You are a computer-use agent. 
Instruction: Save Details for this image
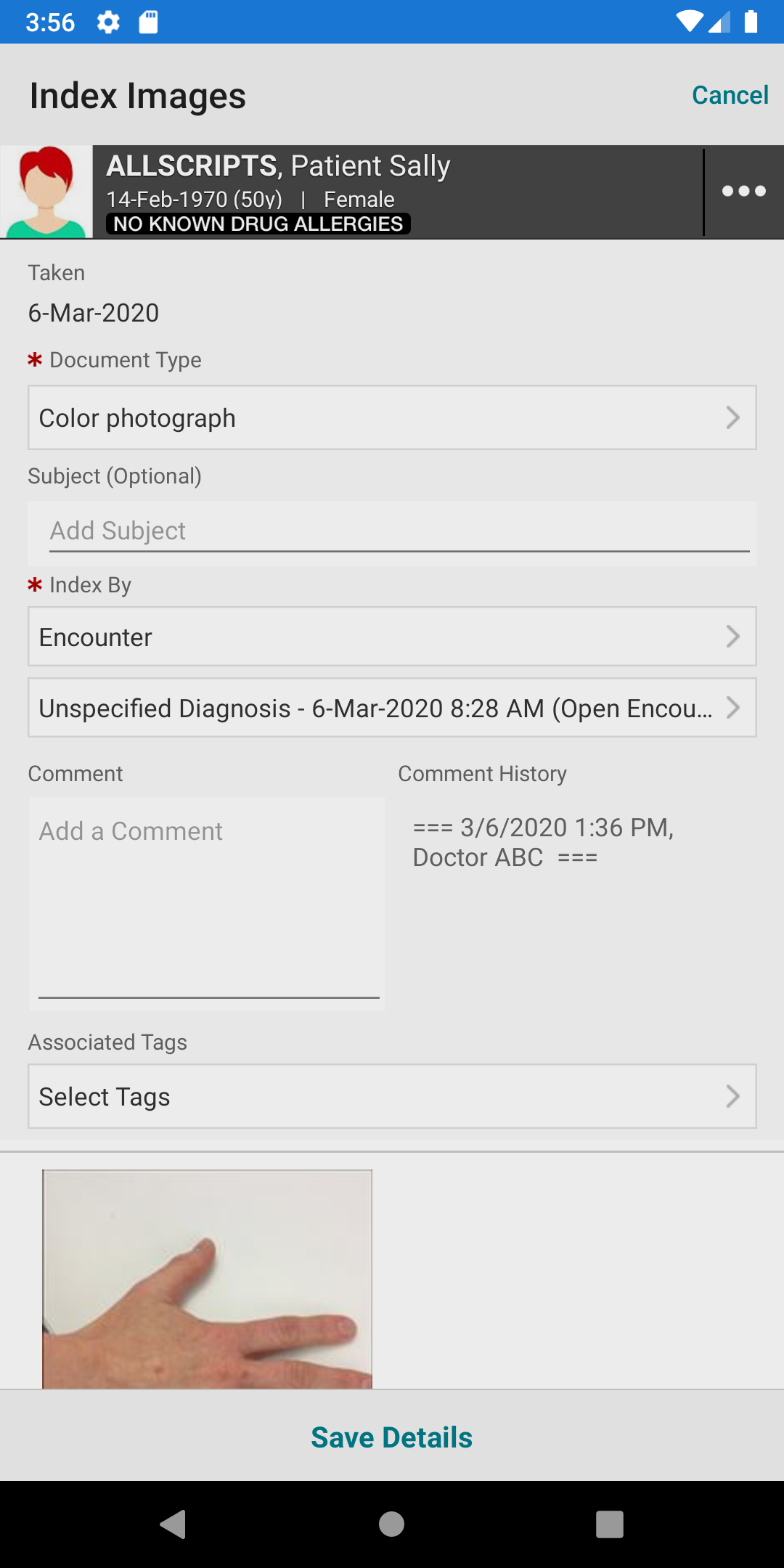click(x=392, y=1437)
